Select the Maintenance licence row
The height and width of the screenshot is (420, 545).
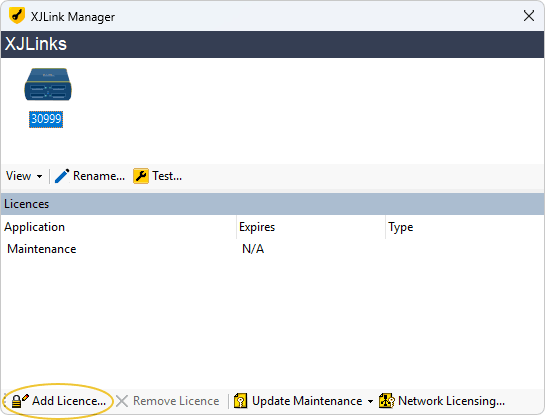click(x=272, y=249)
